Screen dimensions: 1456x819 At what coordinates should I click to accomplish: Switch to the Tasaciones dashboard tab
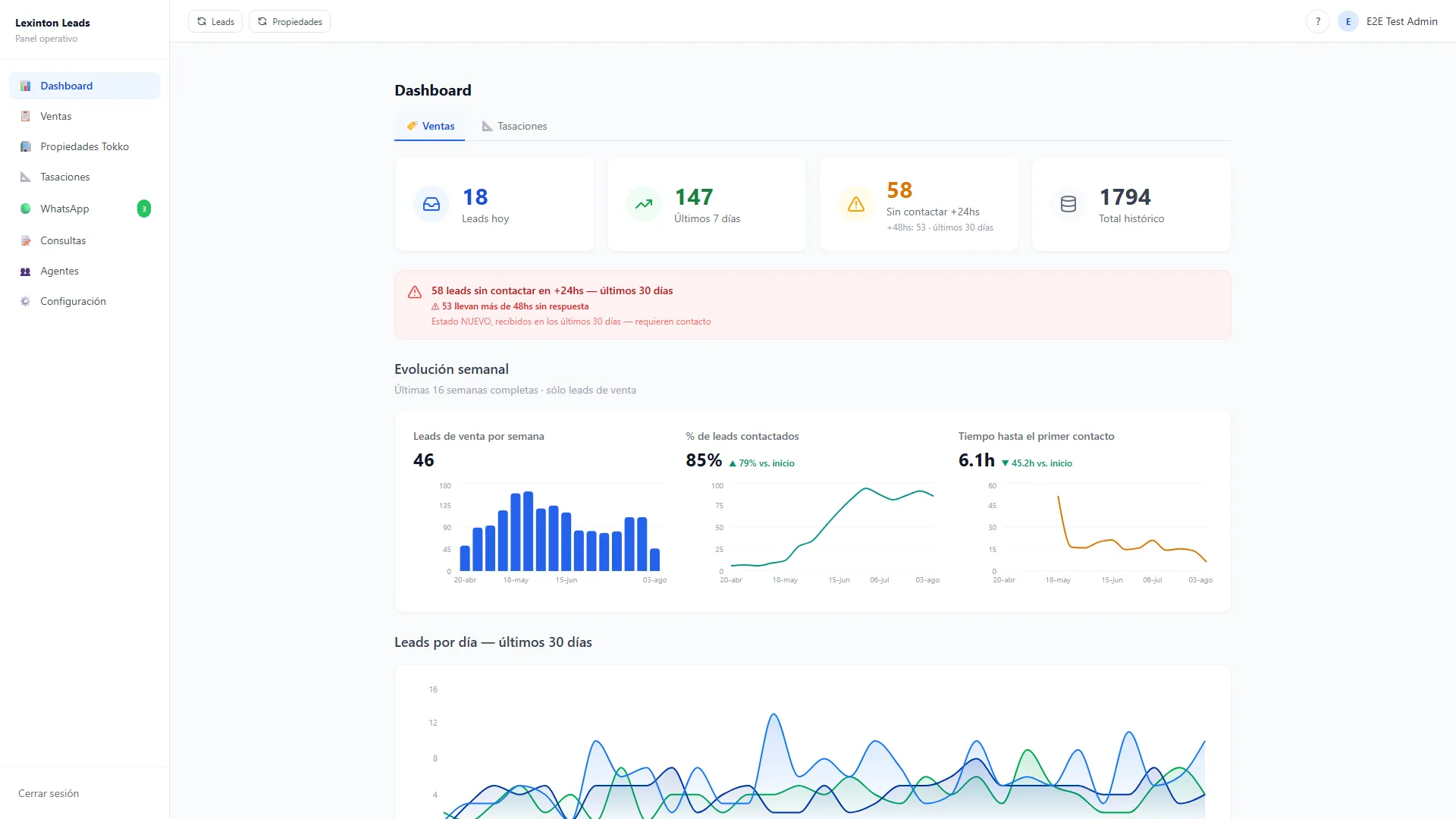pyautogui.click(x=515, y=126)
